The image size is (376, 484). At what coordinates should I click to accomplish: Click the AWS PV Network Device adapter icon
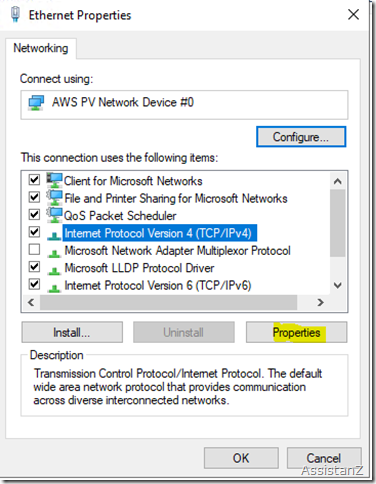click(x=36, y=103)
